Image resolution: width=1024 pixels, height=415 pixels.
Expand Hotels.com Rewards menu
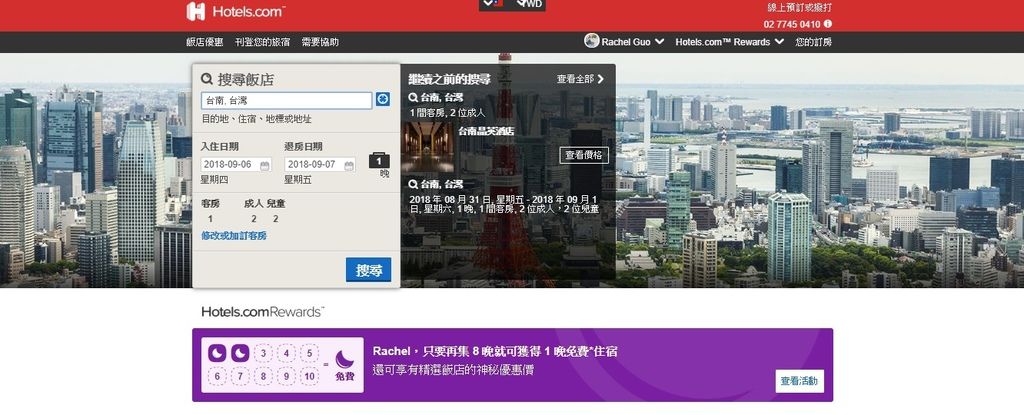tap(729, 41)
